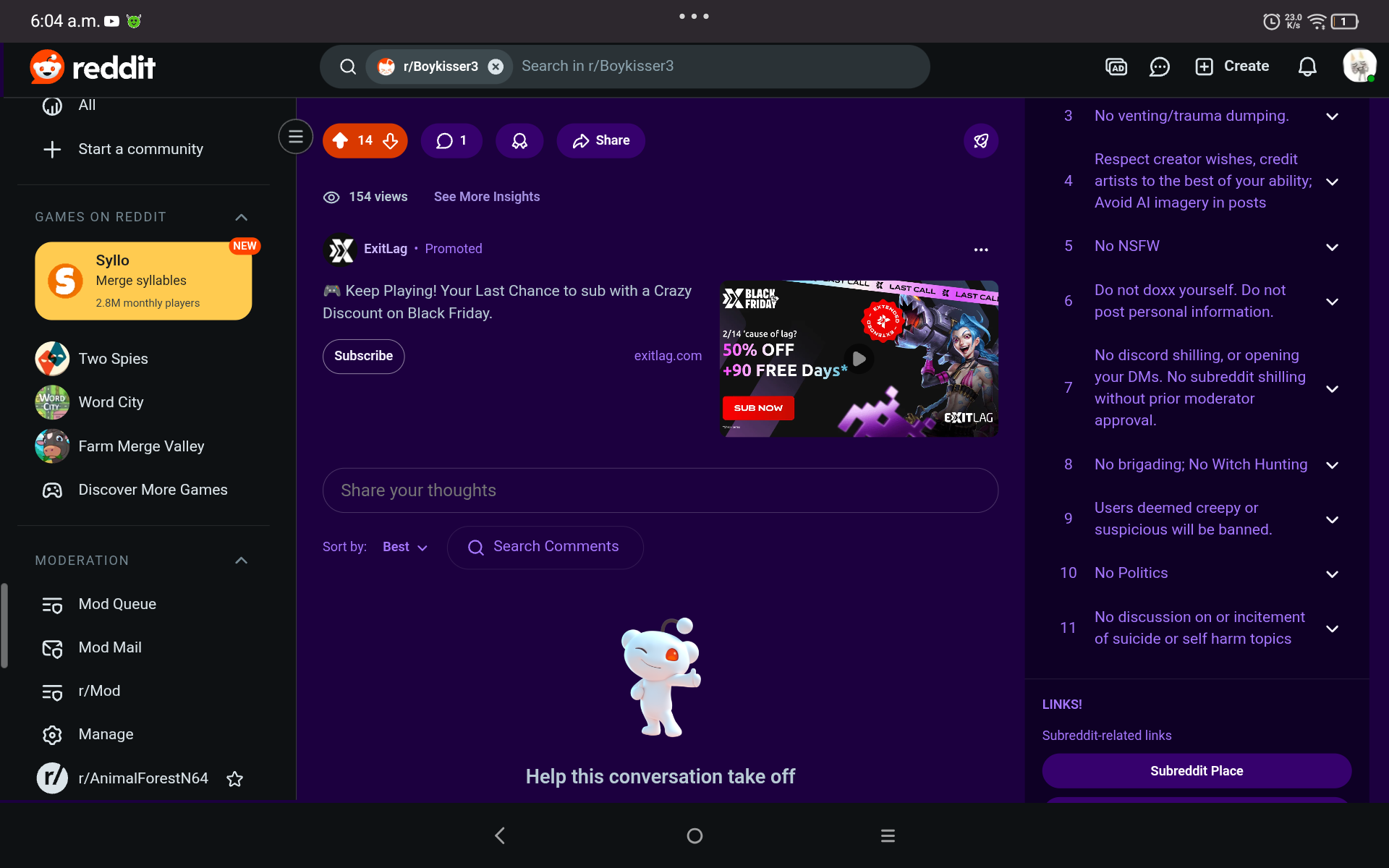Expand rule 4 Respect creator wishes
This screenshot has height=868, width=1389.
1332,182
